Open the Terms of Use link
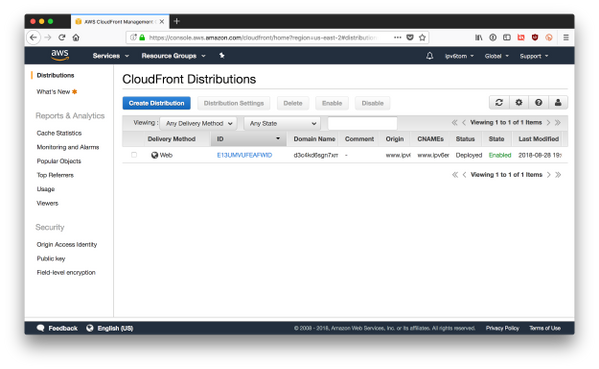 [x=545, y=328]
